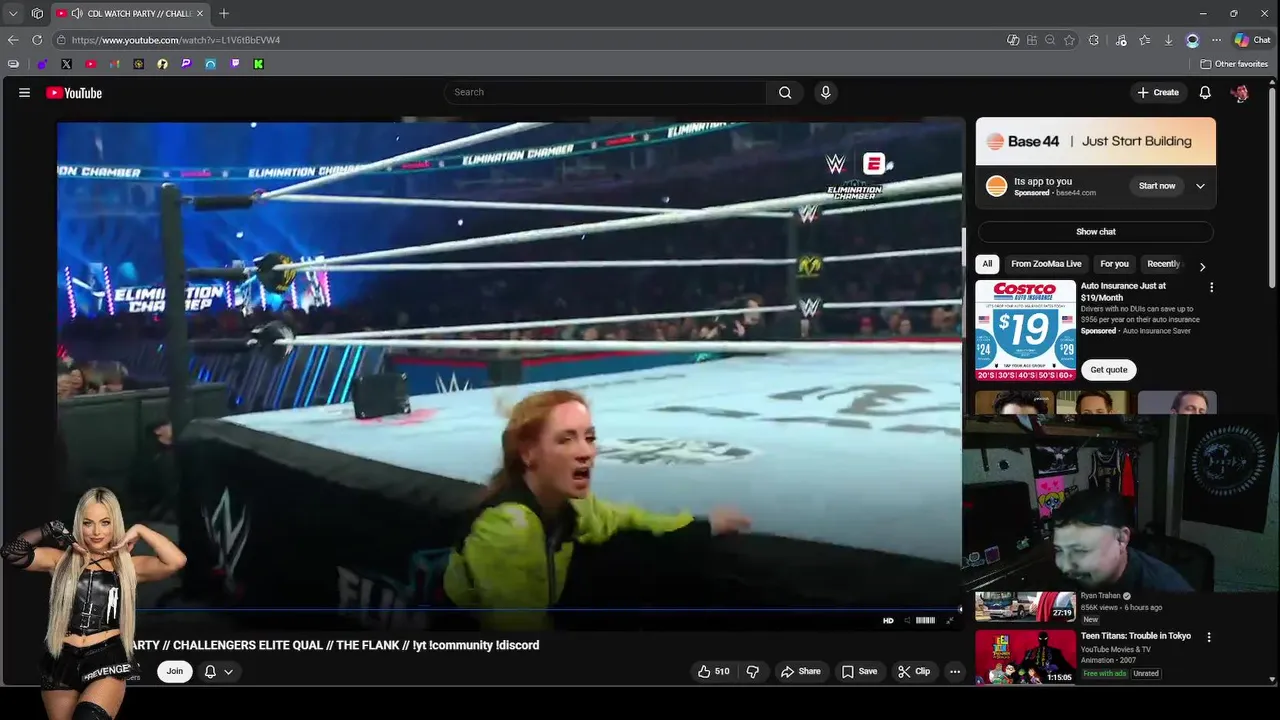Focus the YouTube search field
The height and width of the screenshot is (720, 1280).
click(605, 92)
